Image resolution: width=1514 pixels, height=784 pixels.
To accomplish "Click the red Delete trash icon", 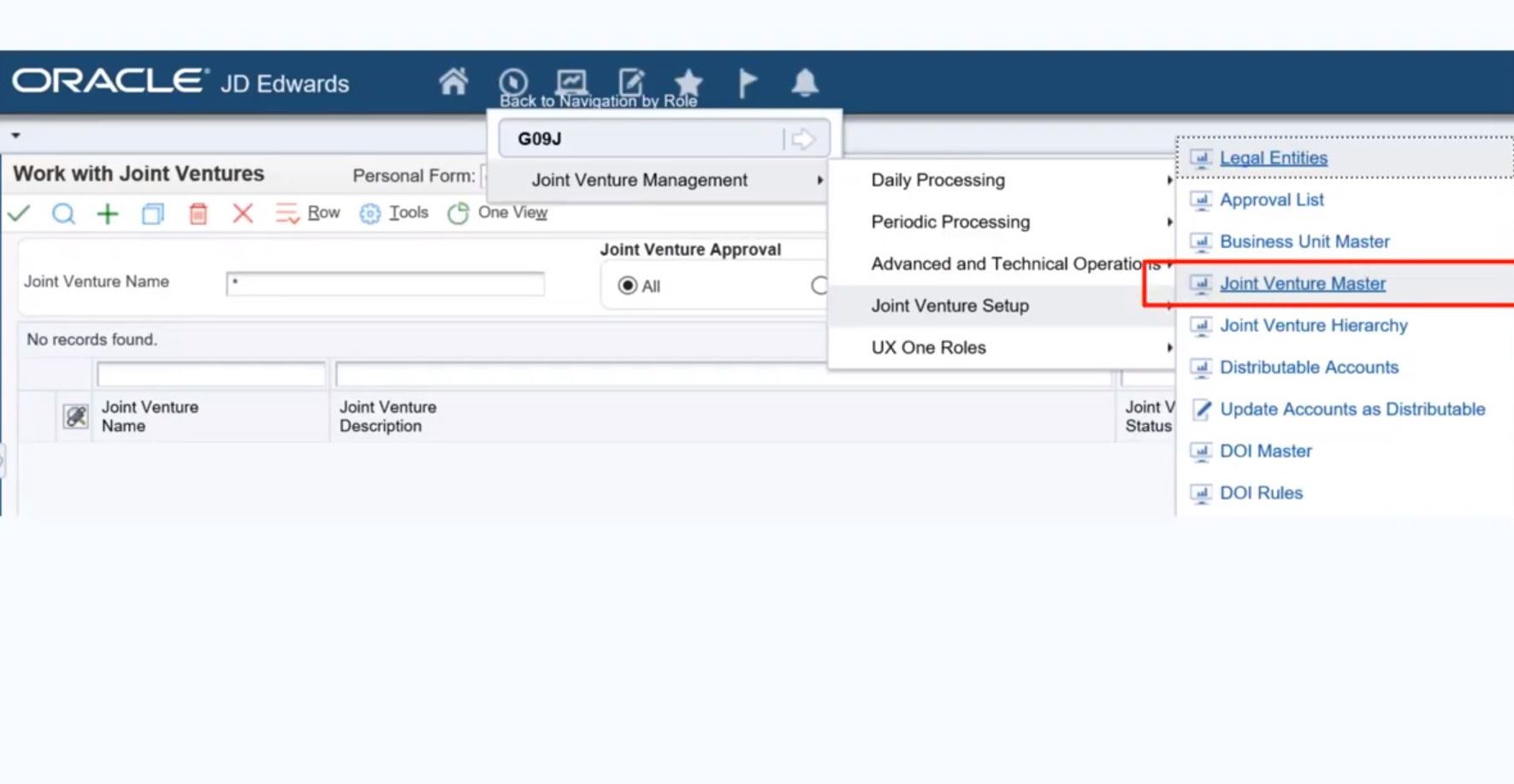I will [198, 213].
